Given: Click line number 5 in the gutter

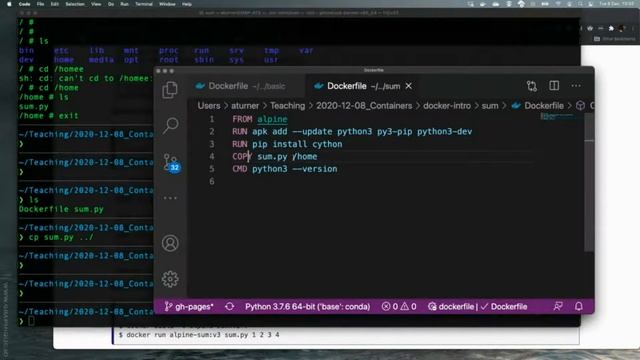Looking at the screenshot, I should click(211, 169).
